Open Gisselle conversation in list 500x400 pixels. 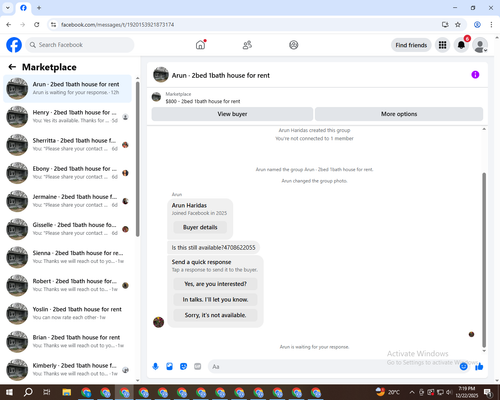click(67, 229)
